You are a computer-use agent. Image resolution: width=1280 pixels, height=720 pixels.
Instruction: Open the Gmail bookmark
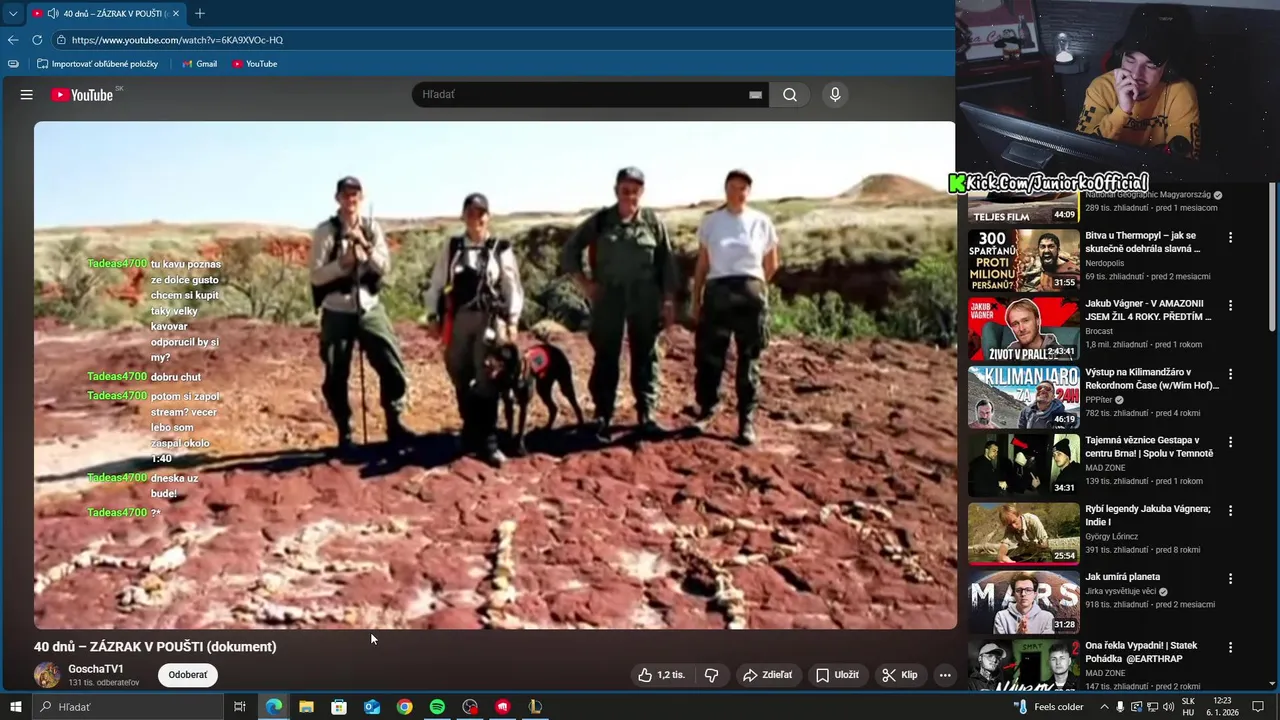200,64
